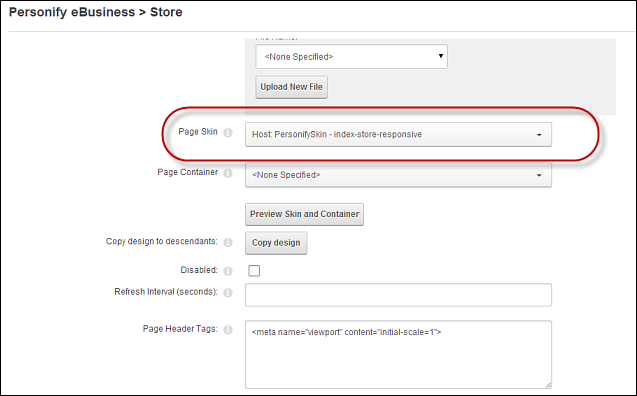Open the File Name None Specified dropdown
Screen dimensions: 637x396
pyautogui.click(x=351, y=56)
